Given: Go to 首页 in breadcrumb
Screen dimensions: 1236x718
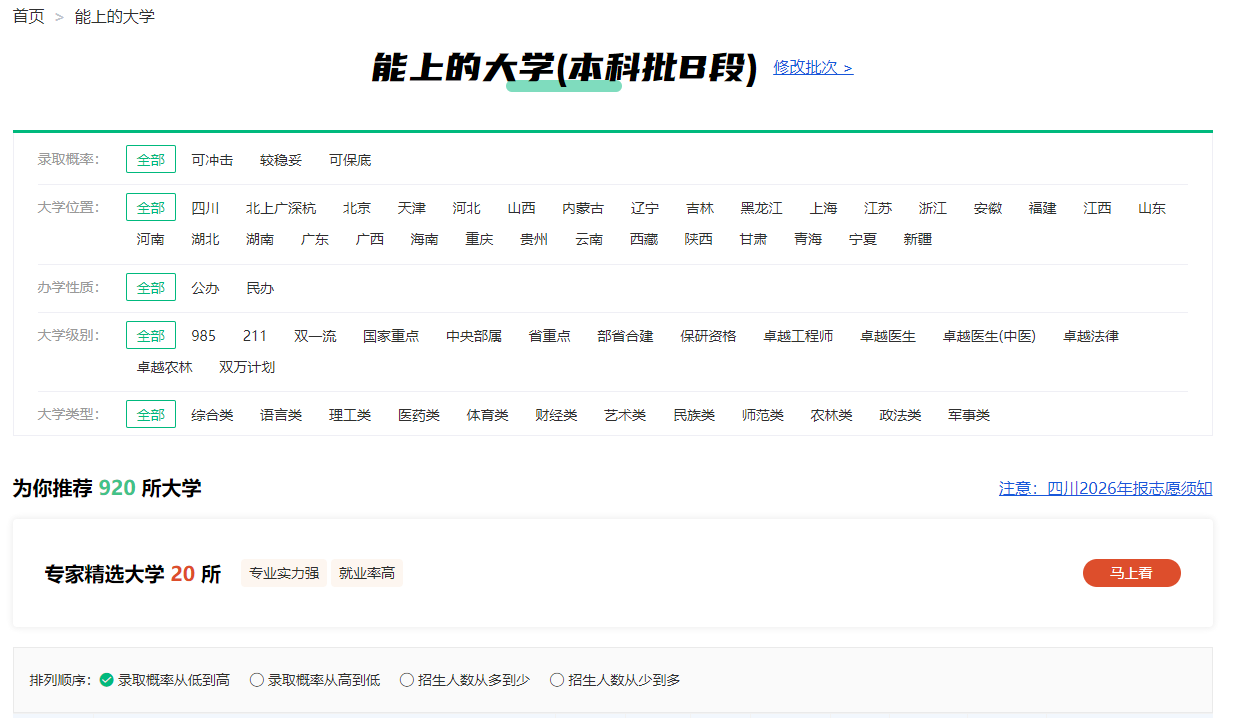Looking at the screenshot, I should coord(28,17).
